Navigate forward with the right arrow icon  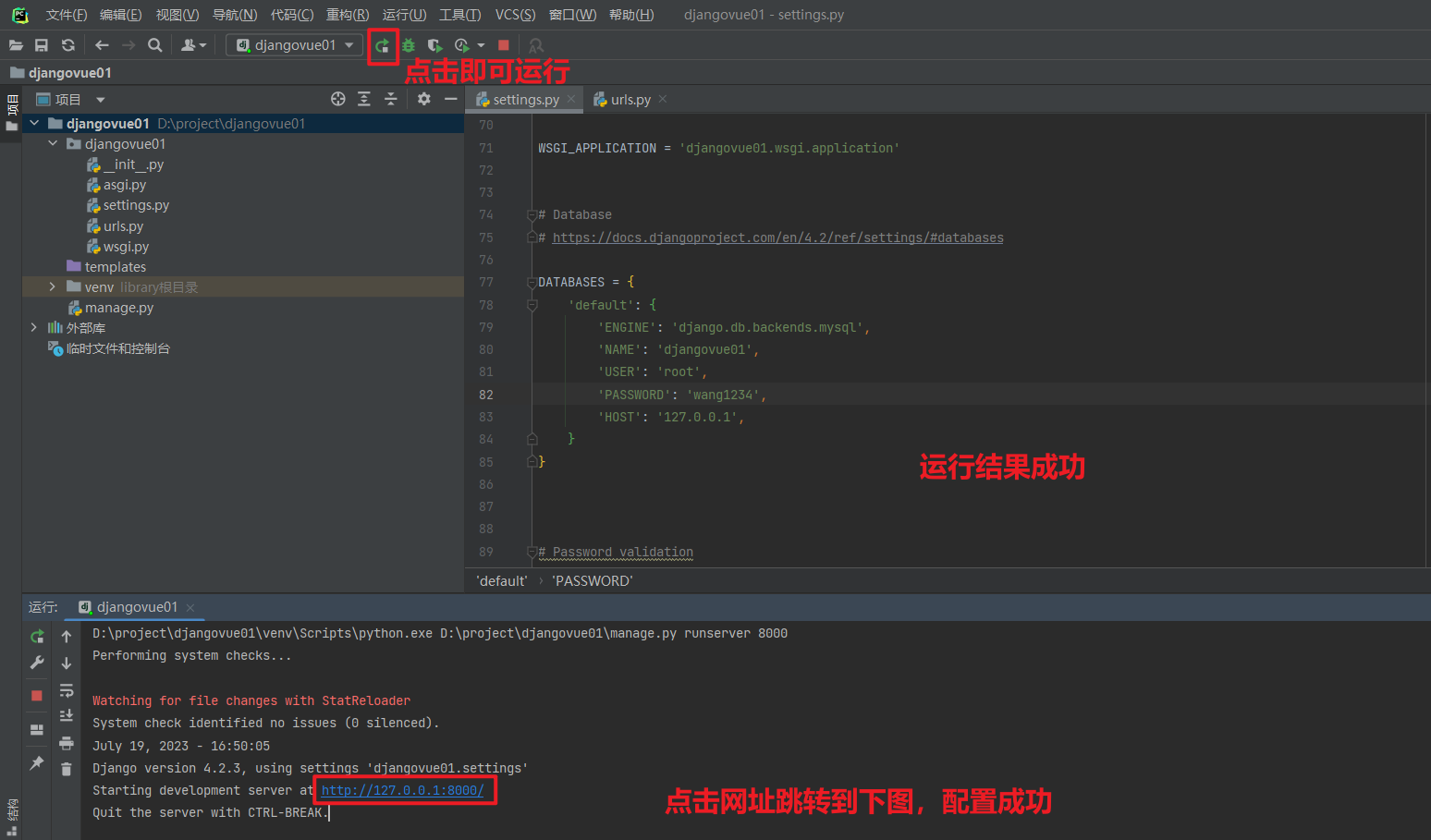tap(128, 45)
